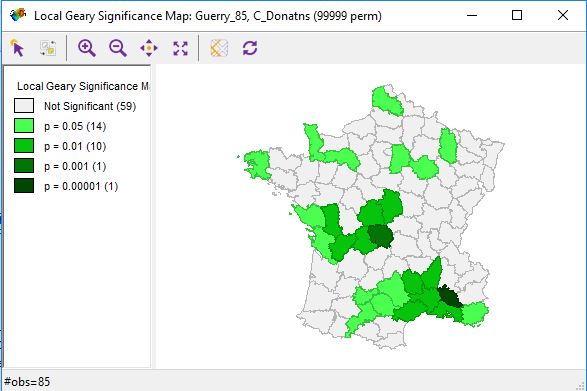This screenshot has height=391, width=587.
Task: Click the 'Not Significant (59)' legend label
Action: click(90, 106)
